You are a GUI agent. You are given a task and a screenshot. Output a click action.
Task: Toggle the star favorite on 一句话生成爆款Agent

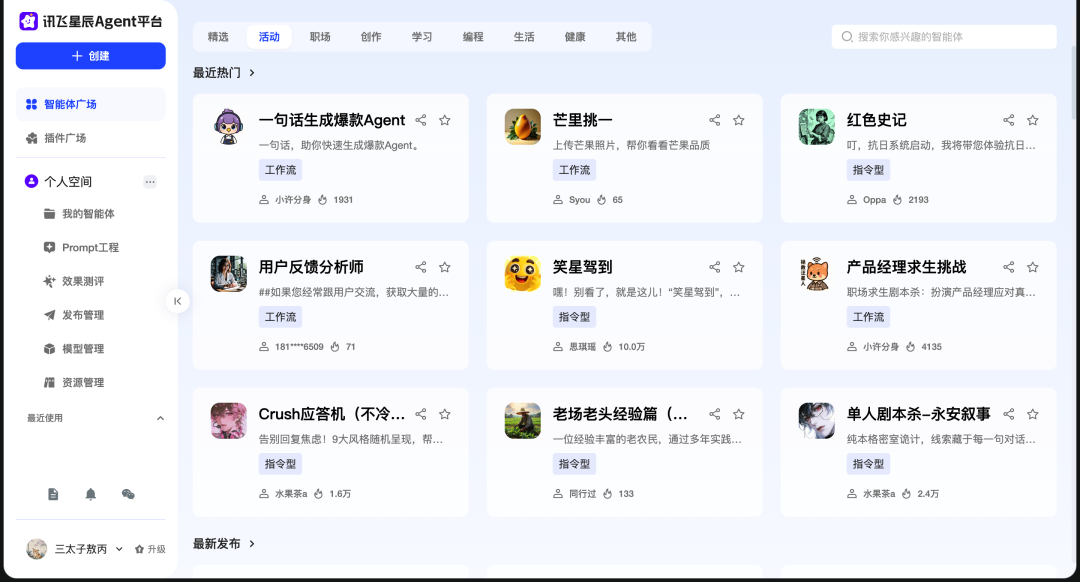coord(444,119)
